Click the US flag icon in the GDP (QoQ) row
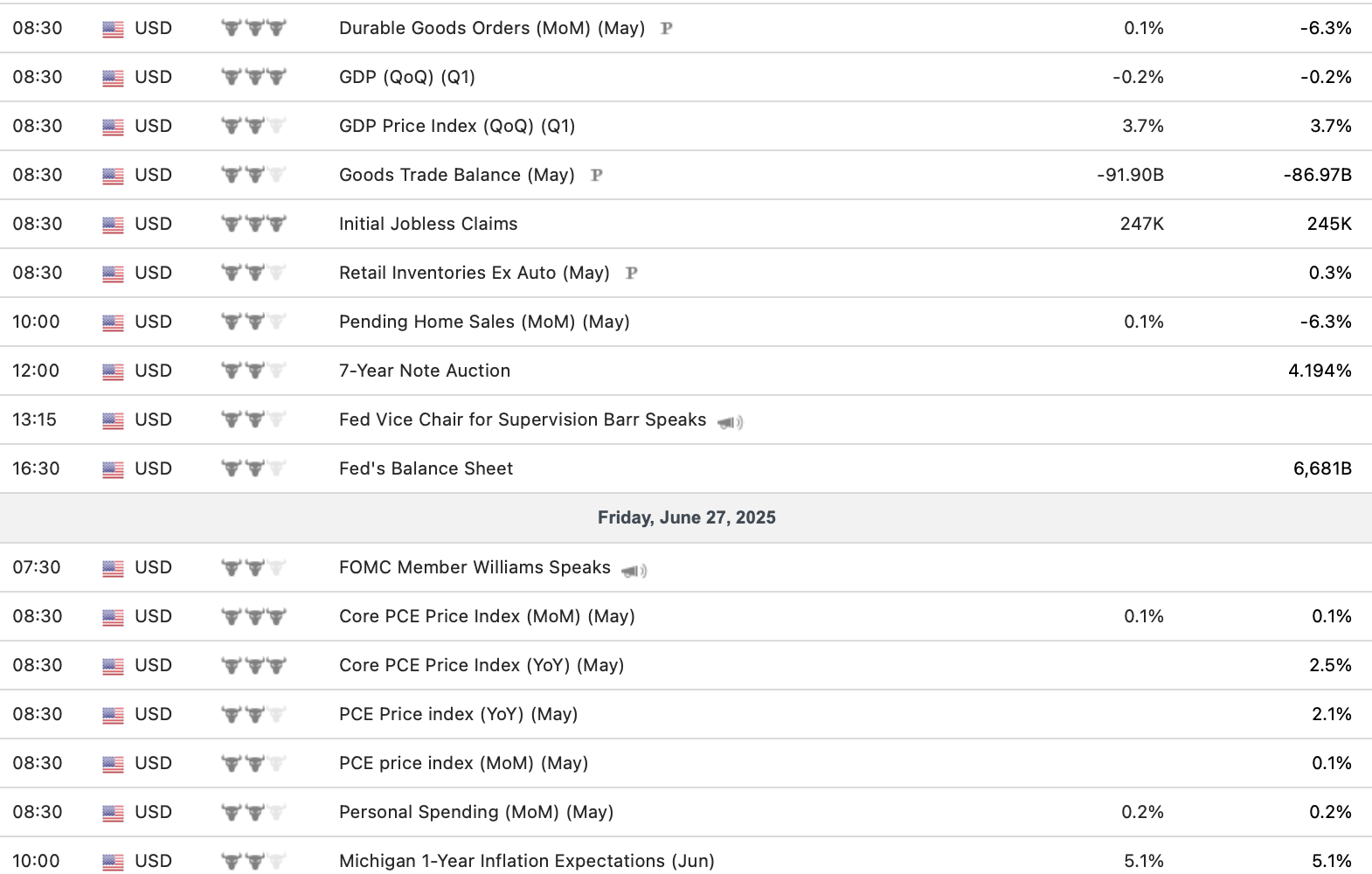The image size is (1372, 874). click(x=113, y=78)
